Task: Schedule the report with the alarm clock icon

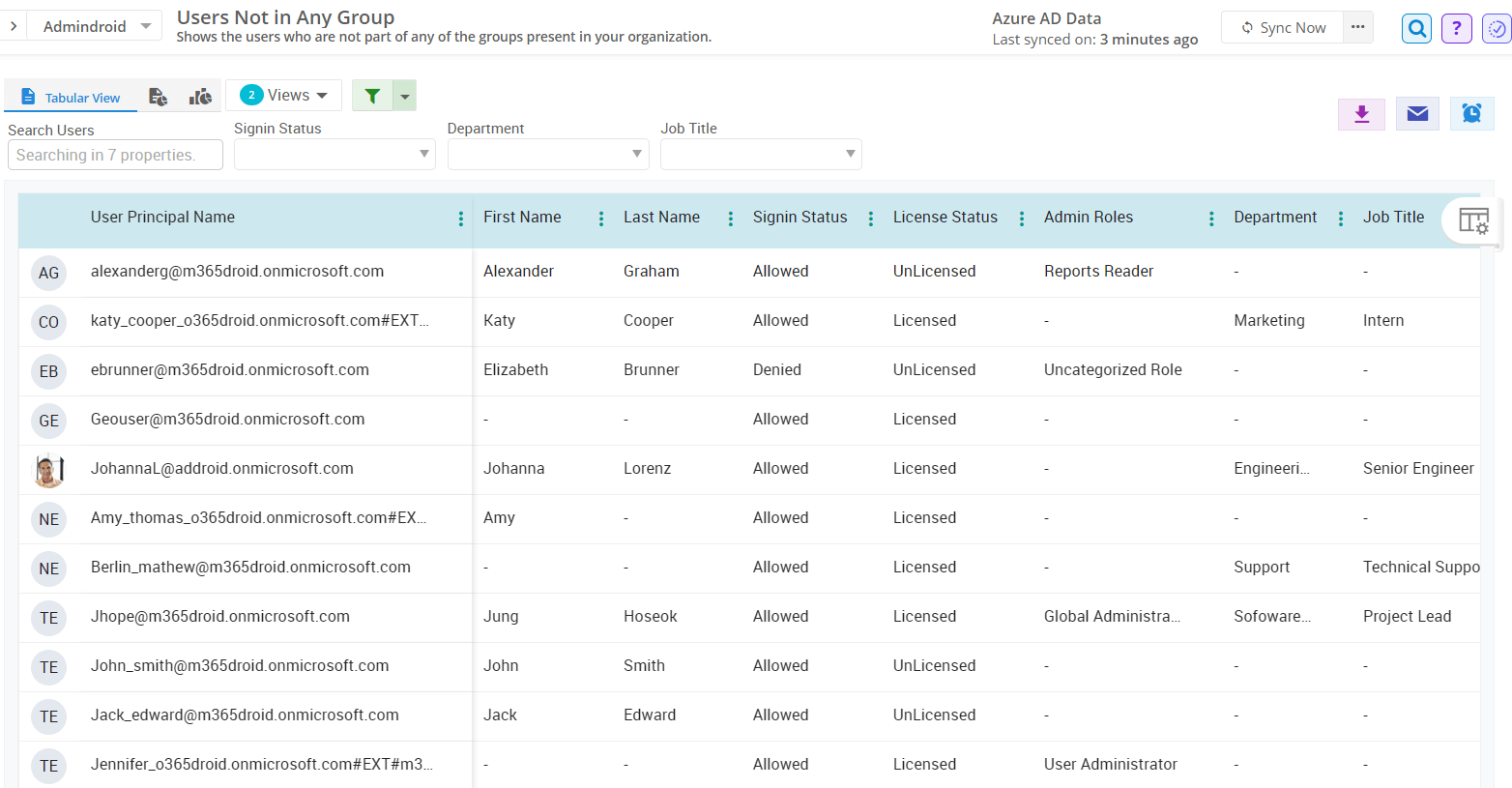Action: pyautogui.click(x=1471, y=113)
